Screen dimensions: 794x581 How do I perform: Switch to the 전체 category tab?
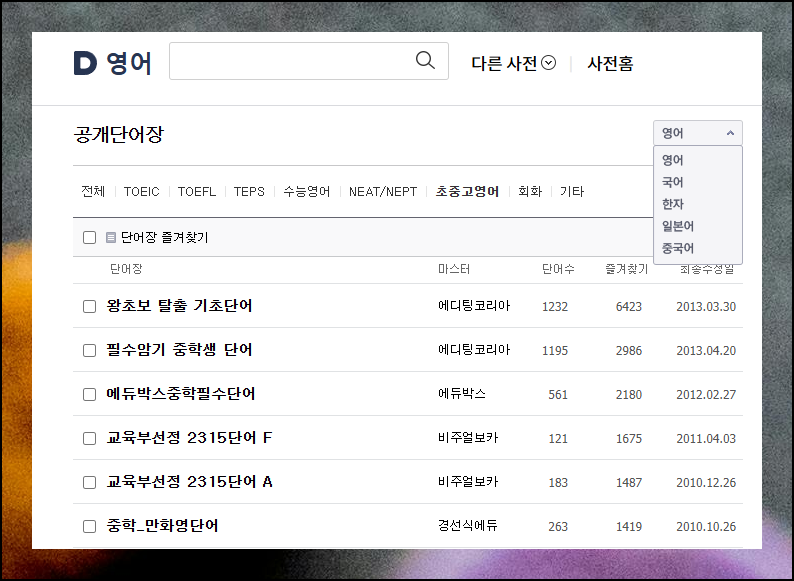(x=93, y=191)
